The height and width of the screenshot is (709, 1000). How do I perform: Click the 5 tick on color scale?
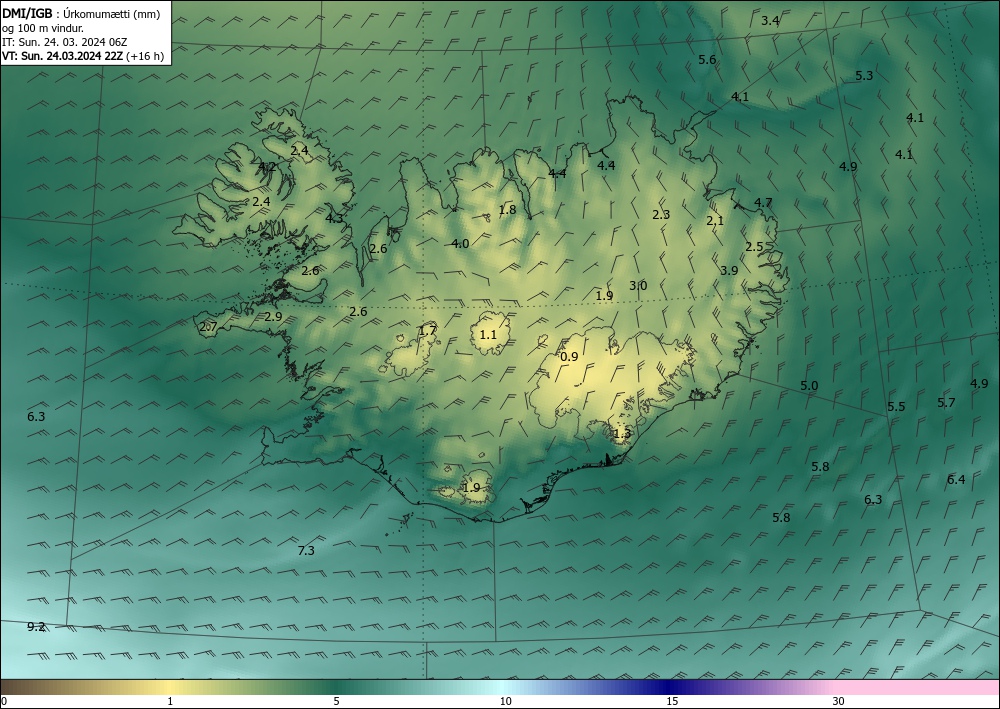click(336, 701)
